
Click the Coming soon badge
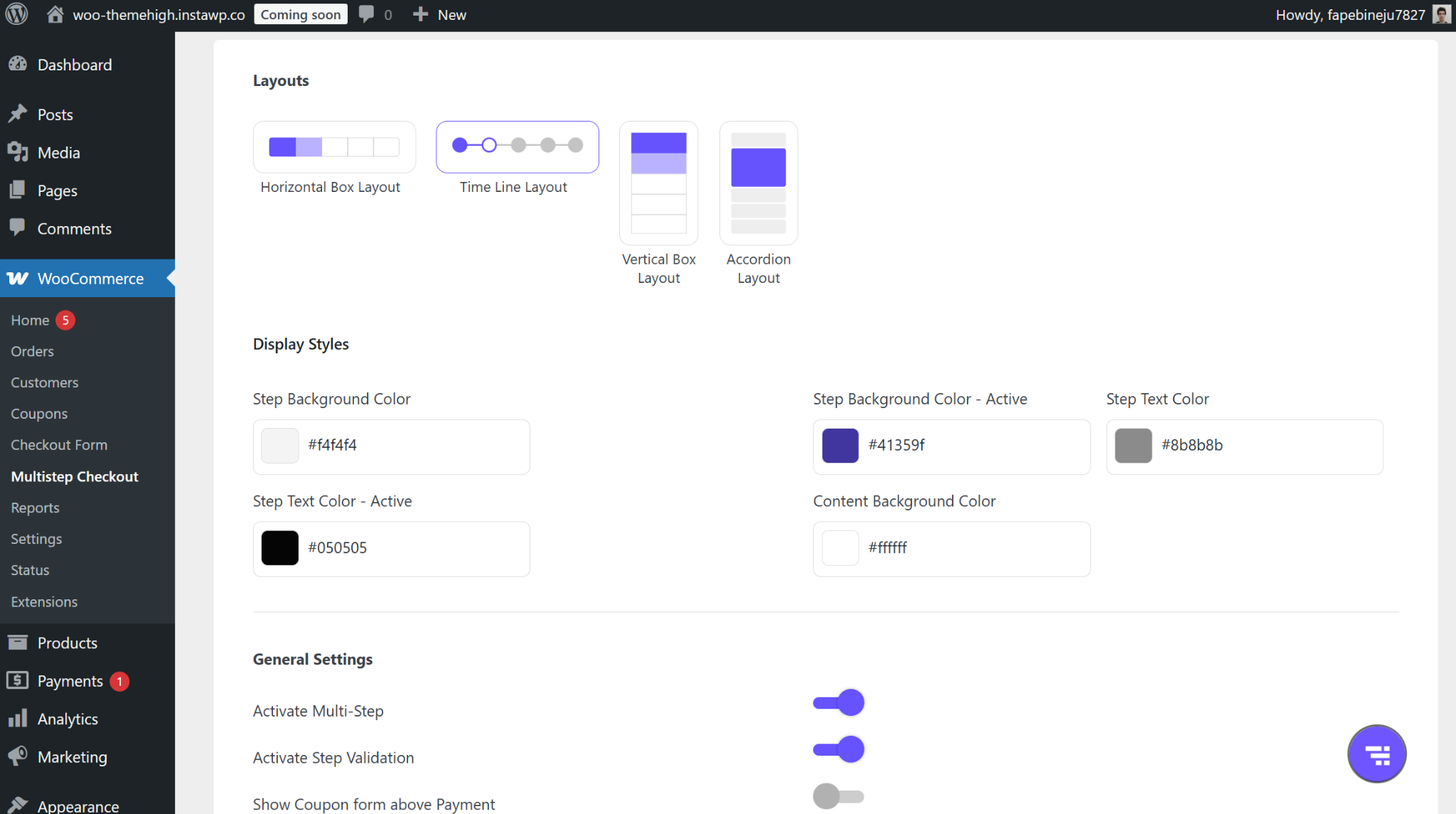(x=300, y=14)
